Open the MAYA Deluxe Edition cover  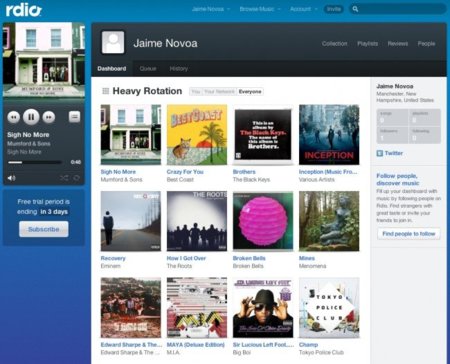(197, 308)
